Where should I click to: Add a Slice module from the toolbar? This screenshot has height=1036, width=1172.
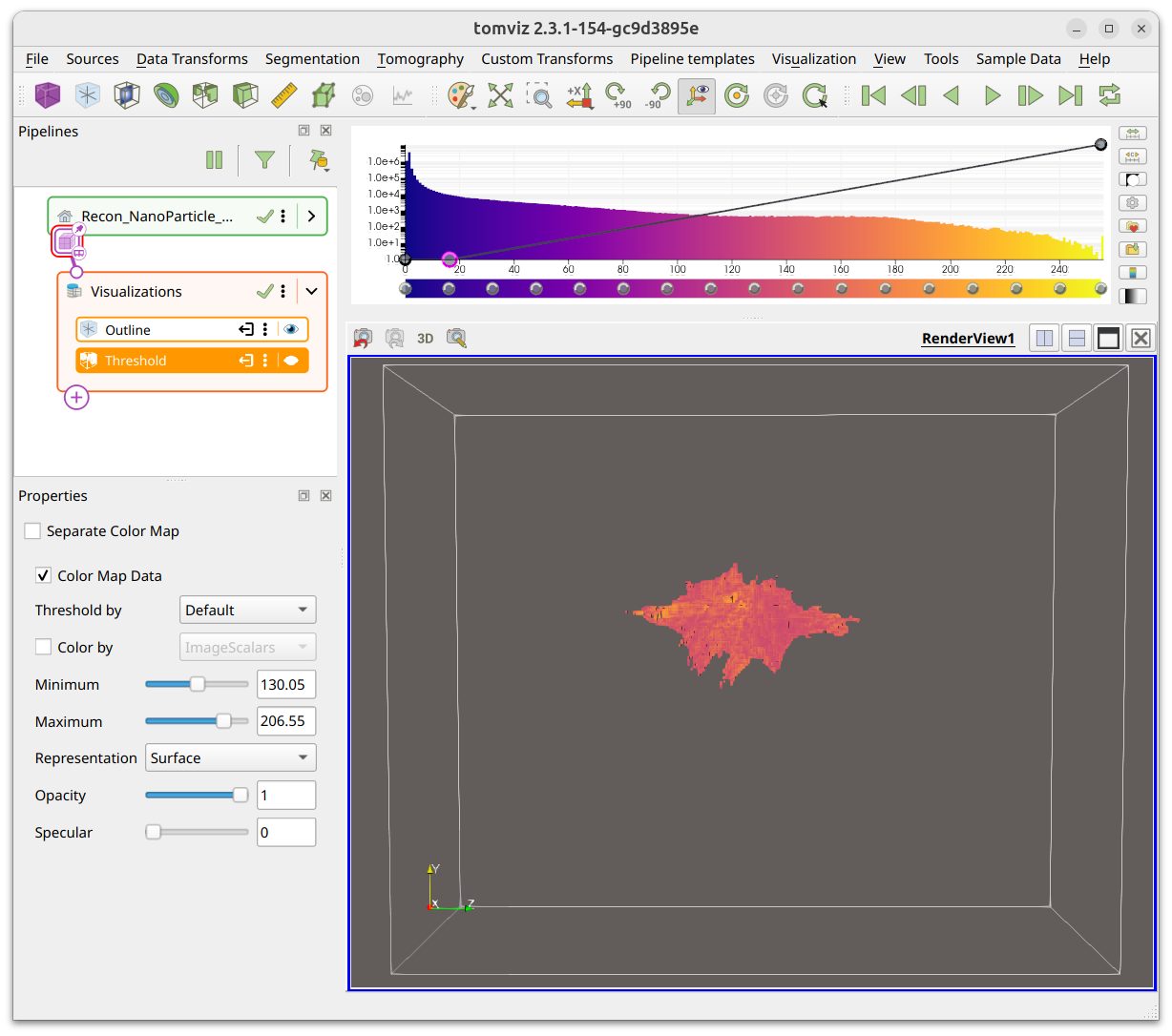tap(127, 95)
